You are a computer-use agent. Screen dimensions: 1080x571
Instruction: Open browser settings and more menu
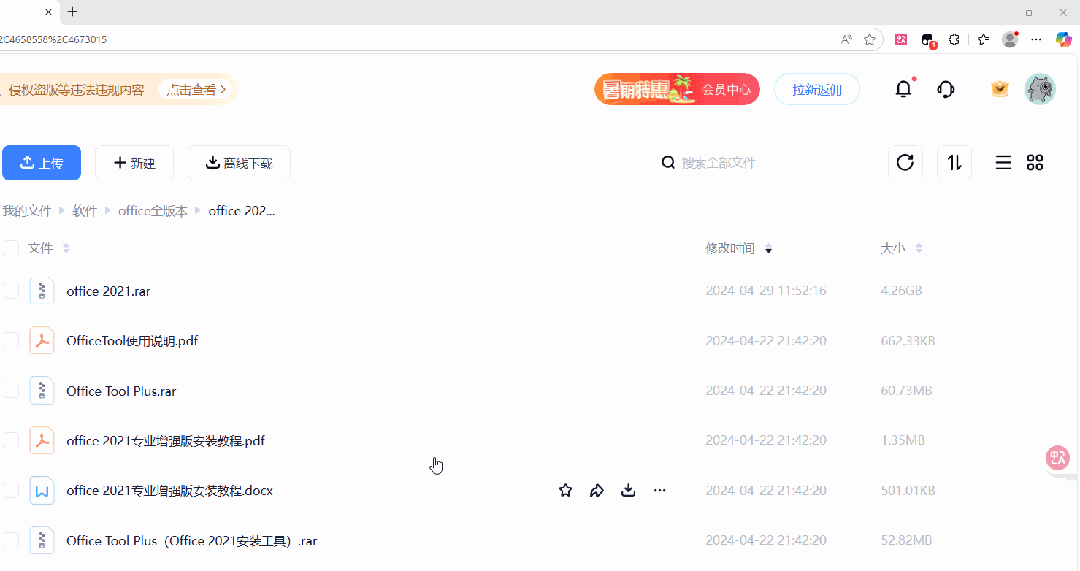click(x=1036, y=39)
